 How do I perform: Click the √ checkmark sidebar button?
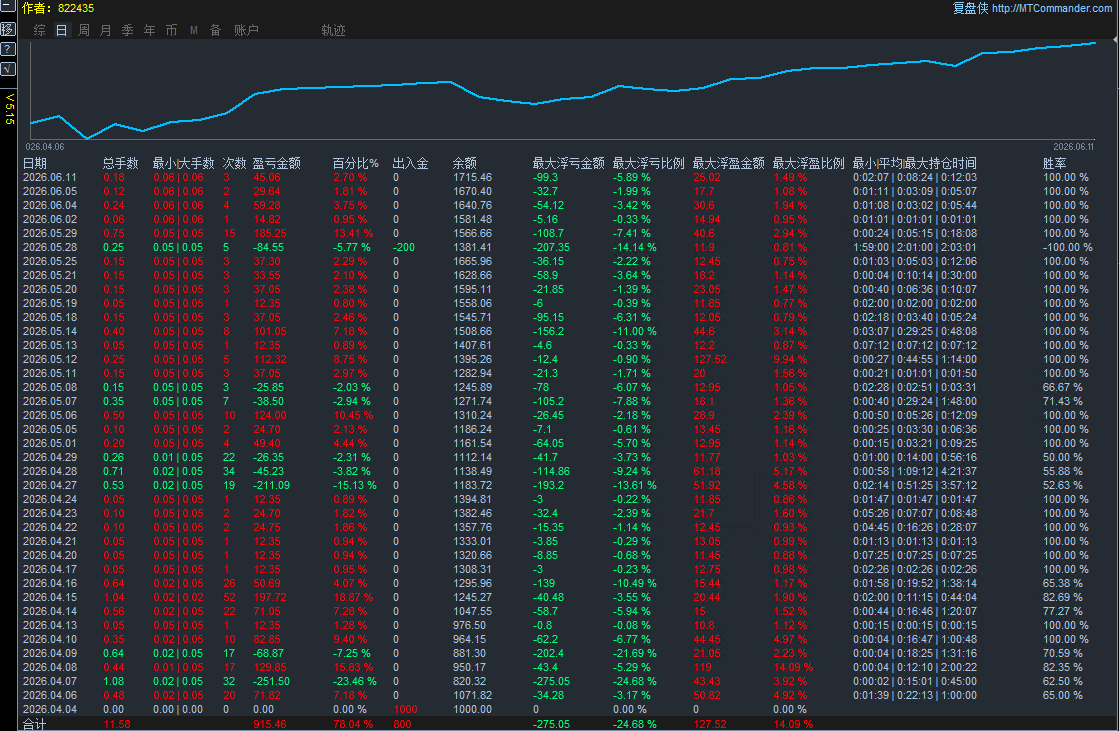point(8,69)
